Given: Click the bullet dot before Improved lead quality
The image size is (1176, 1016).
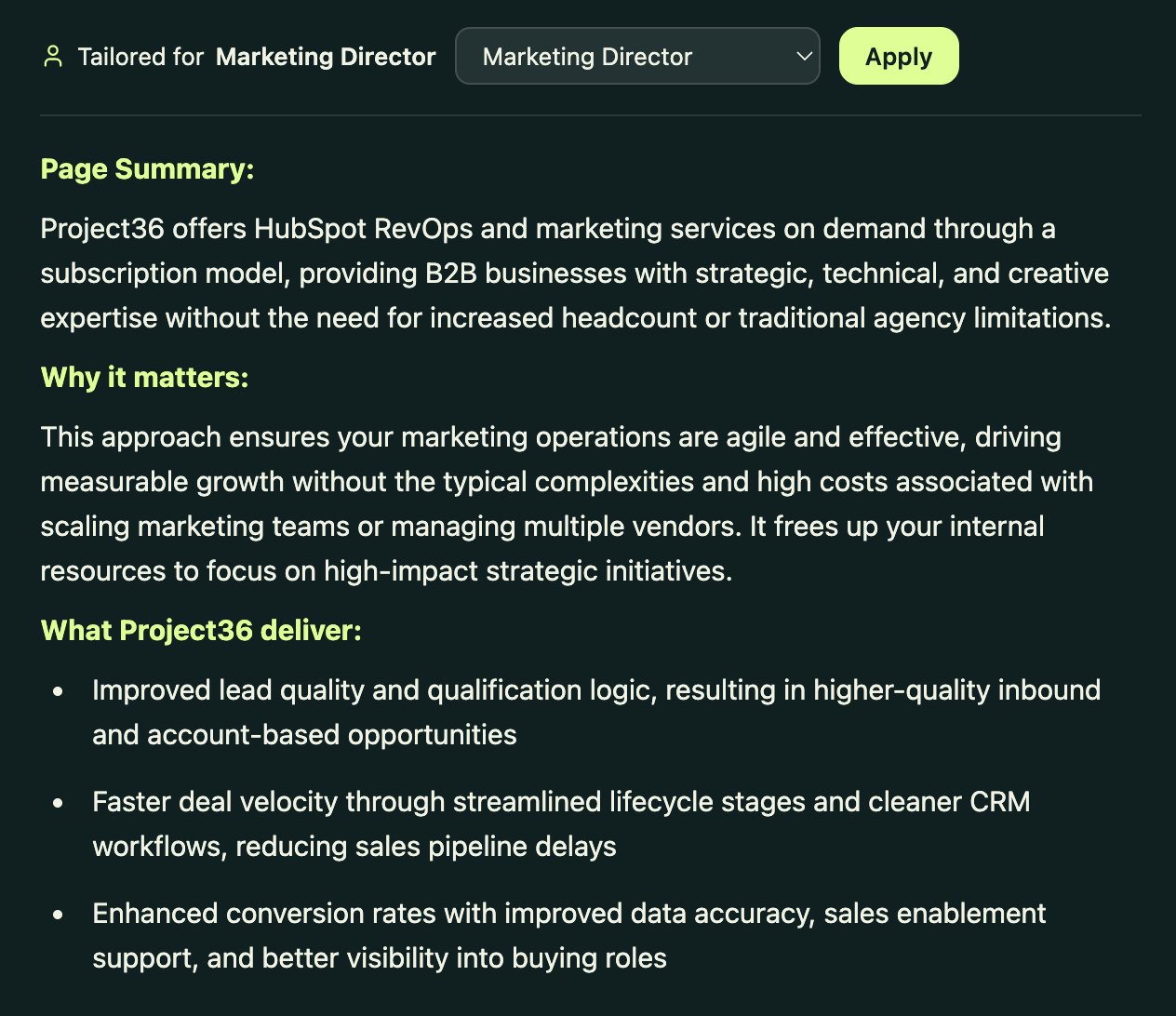Looking at the screenshot, I should pos(59,691).
